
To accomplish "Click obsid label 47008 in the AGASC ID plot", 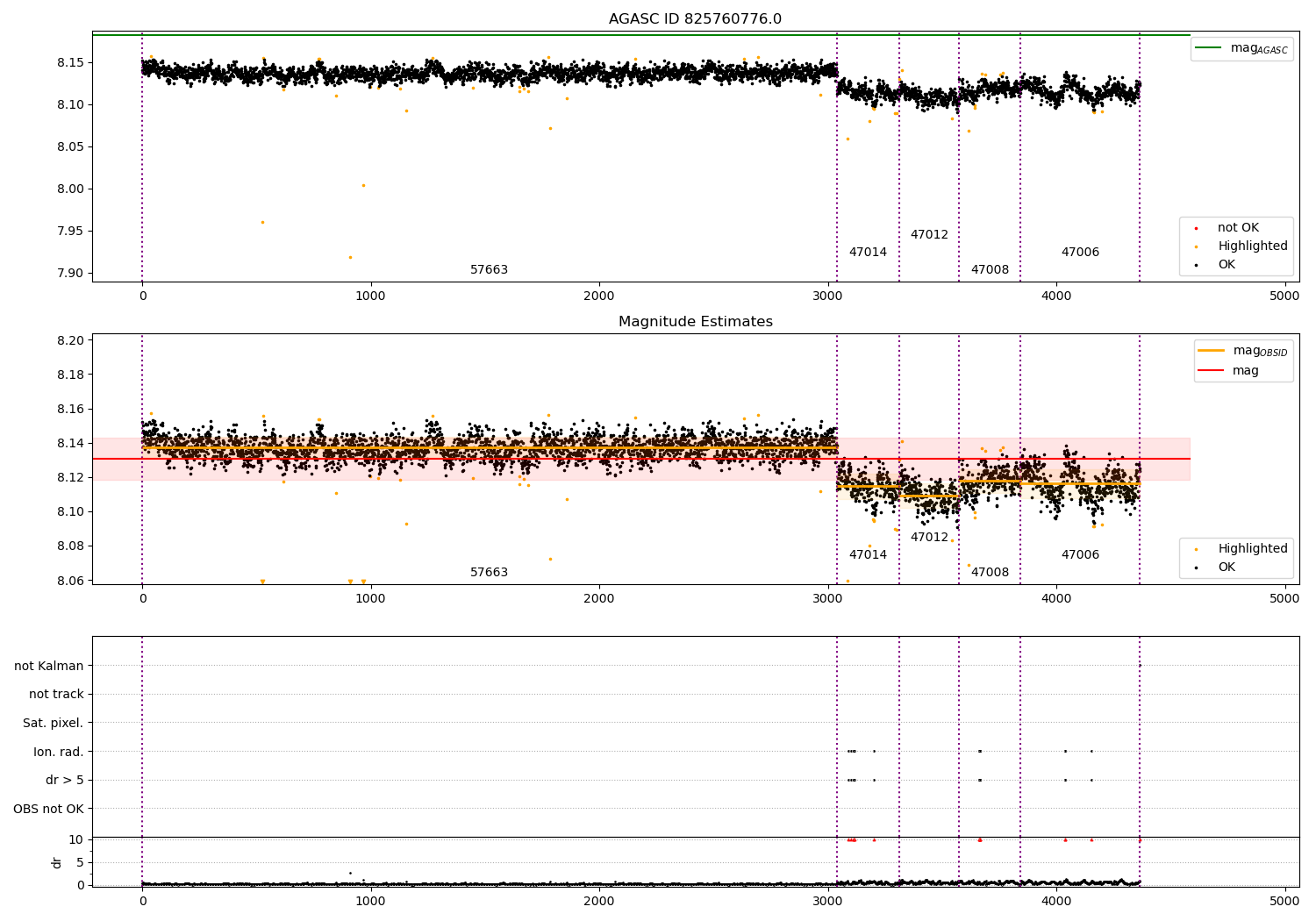I will tap(990, 270).
